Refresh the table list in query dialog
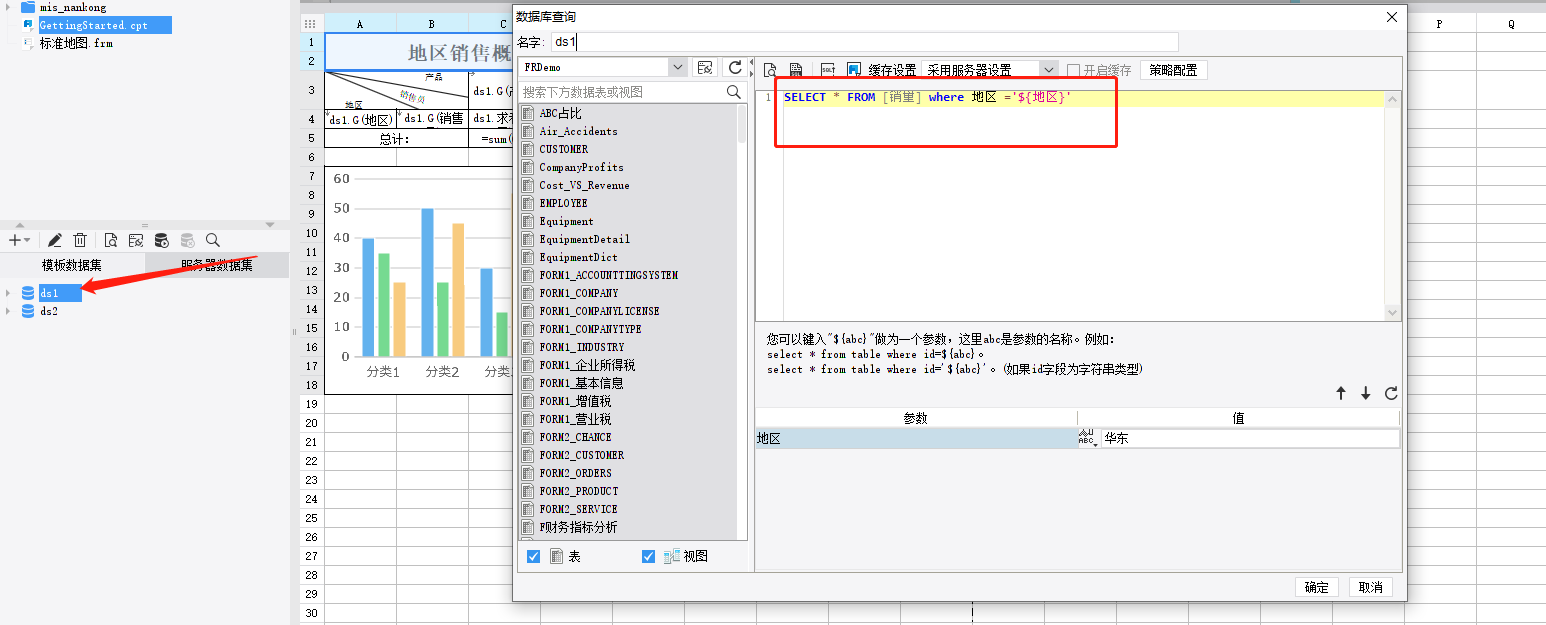This screenshot has width=1546, height=625. (x=735, y=67)
